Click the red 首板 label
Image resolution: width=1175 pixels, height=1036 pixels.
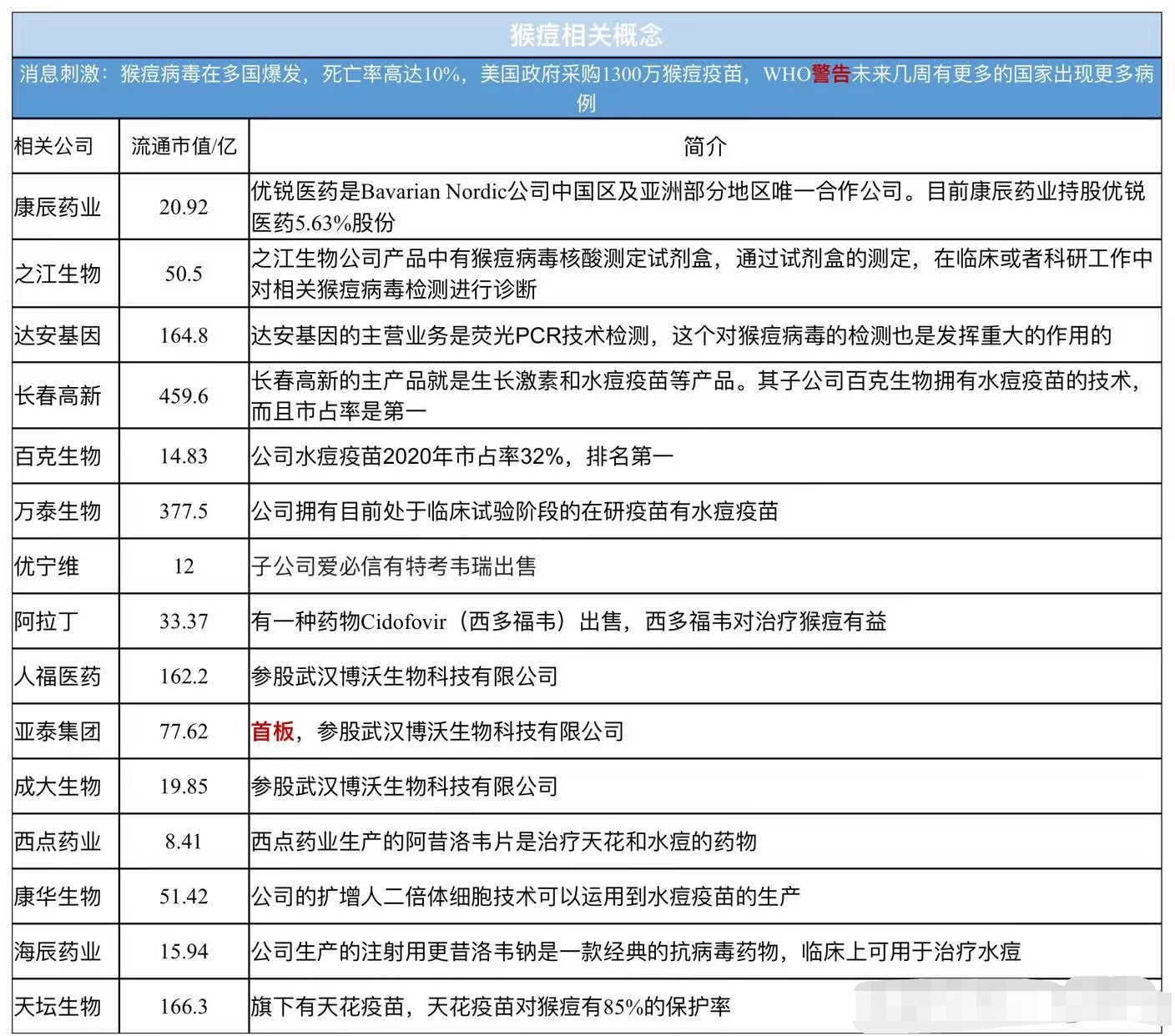tap(273, 732)
